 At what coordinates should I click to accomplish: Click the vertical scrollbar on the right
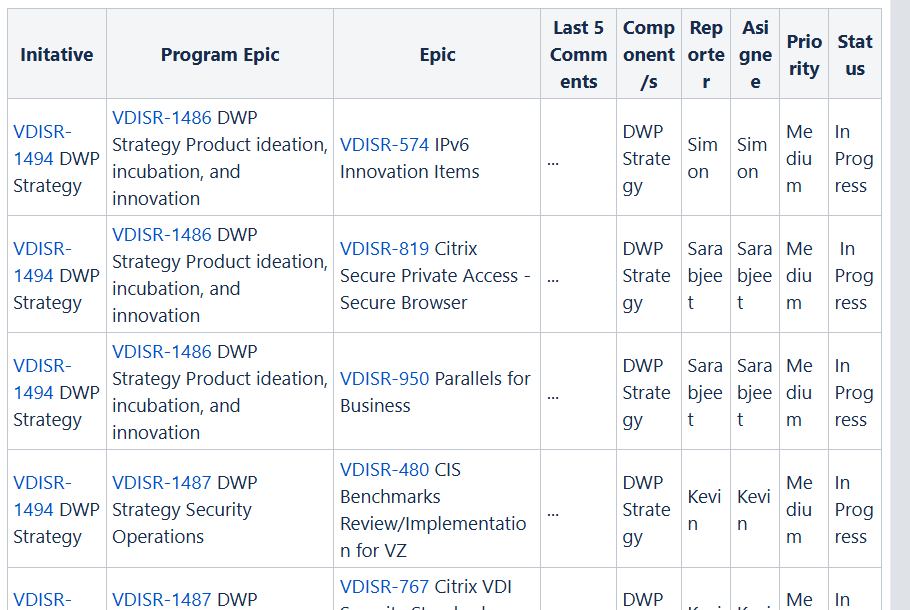click(900, 300)
